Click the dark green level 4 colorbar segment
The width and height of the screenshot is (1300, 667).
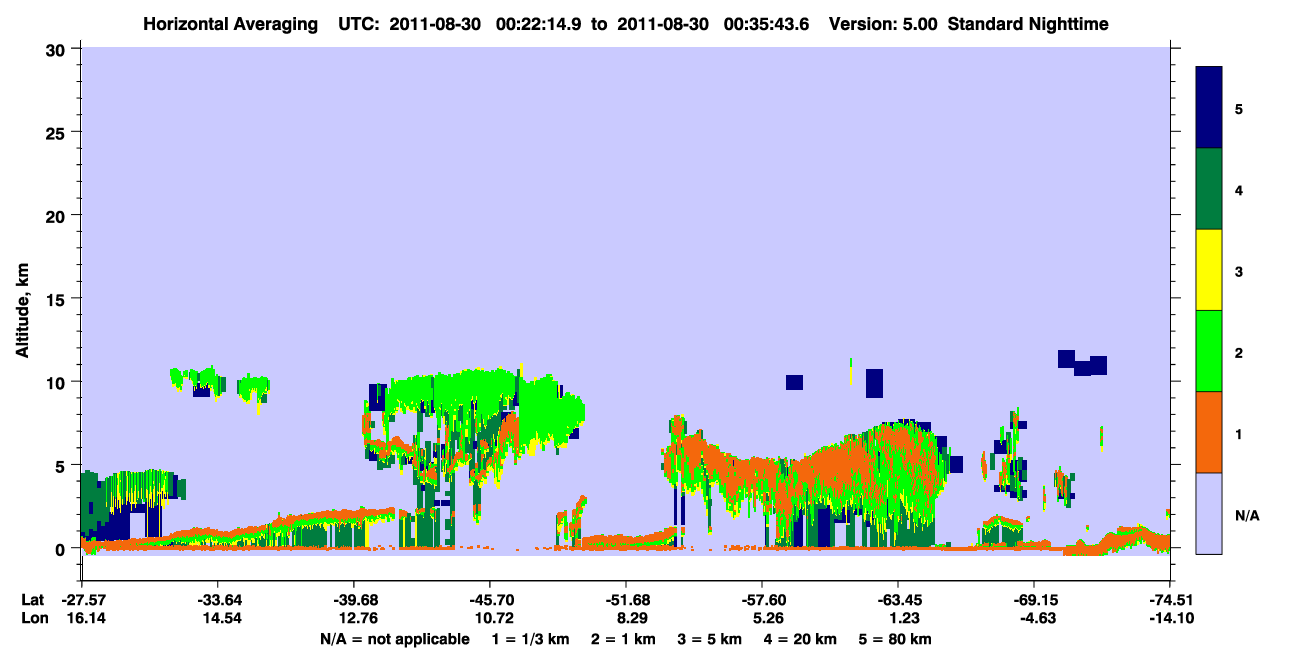1209,189
